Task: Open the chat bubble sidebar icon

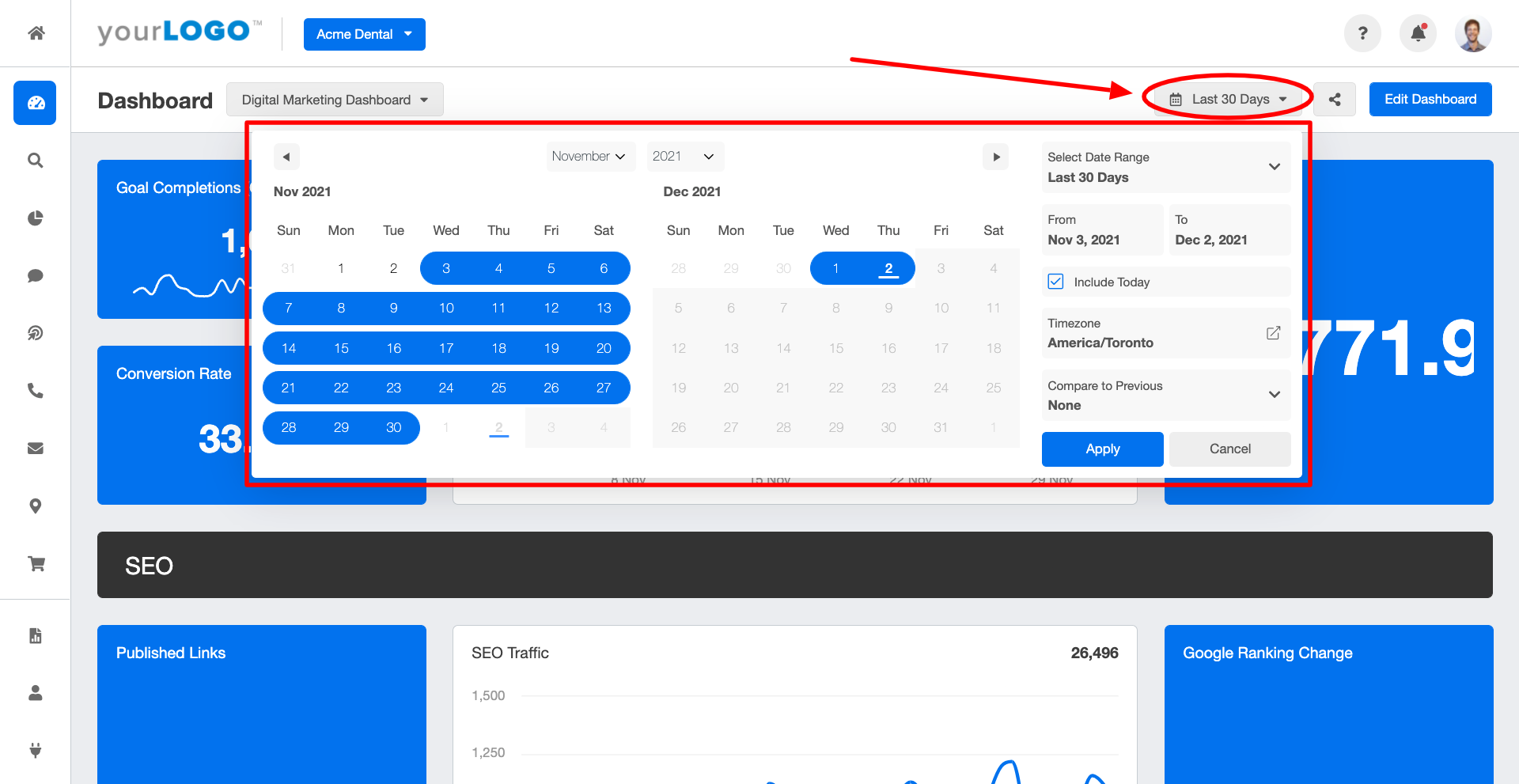Action: (36, 275)
